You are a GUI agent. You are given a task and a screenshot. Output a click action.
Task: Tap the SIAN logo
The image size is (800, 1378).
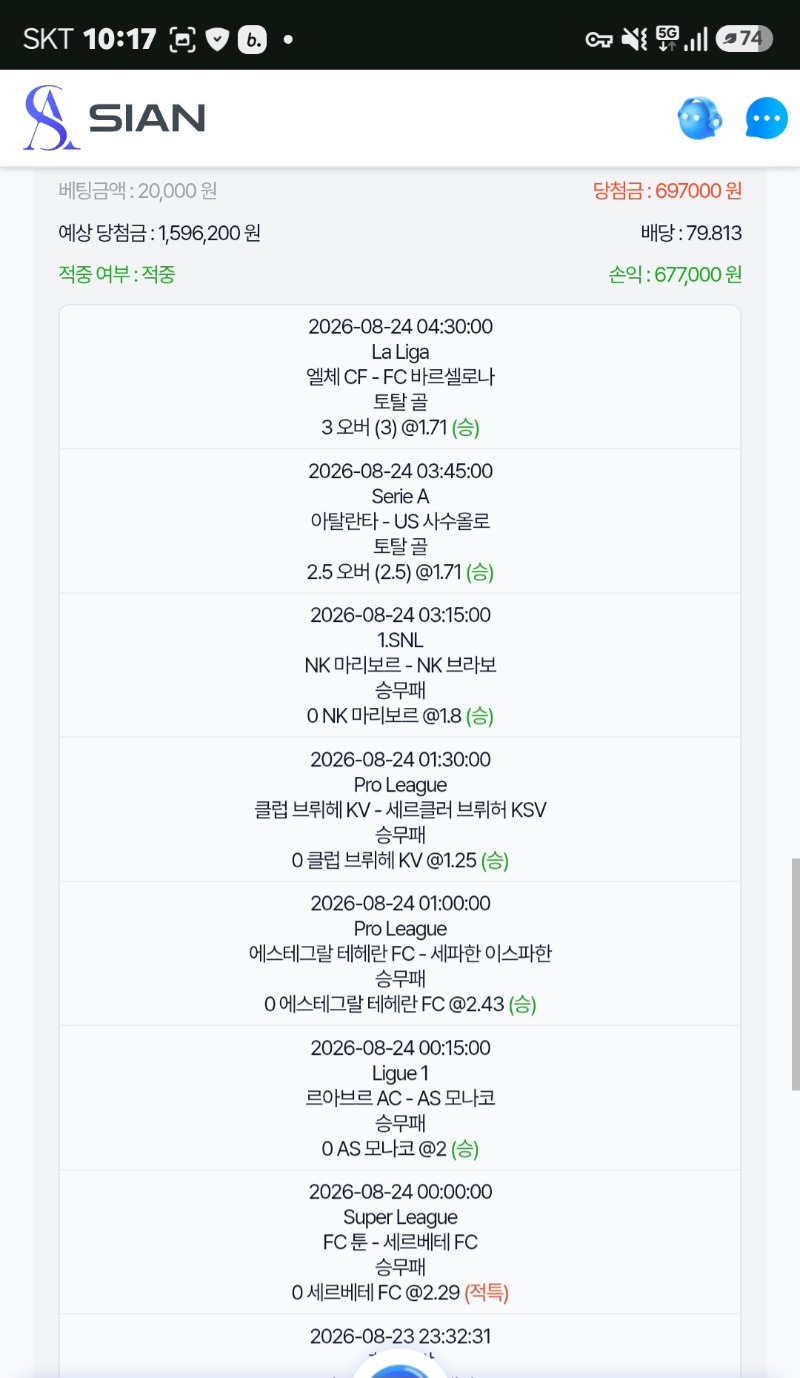pos(114,118)
